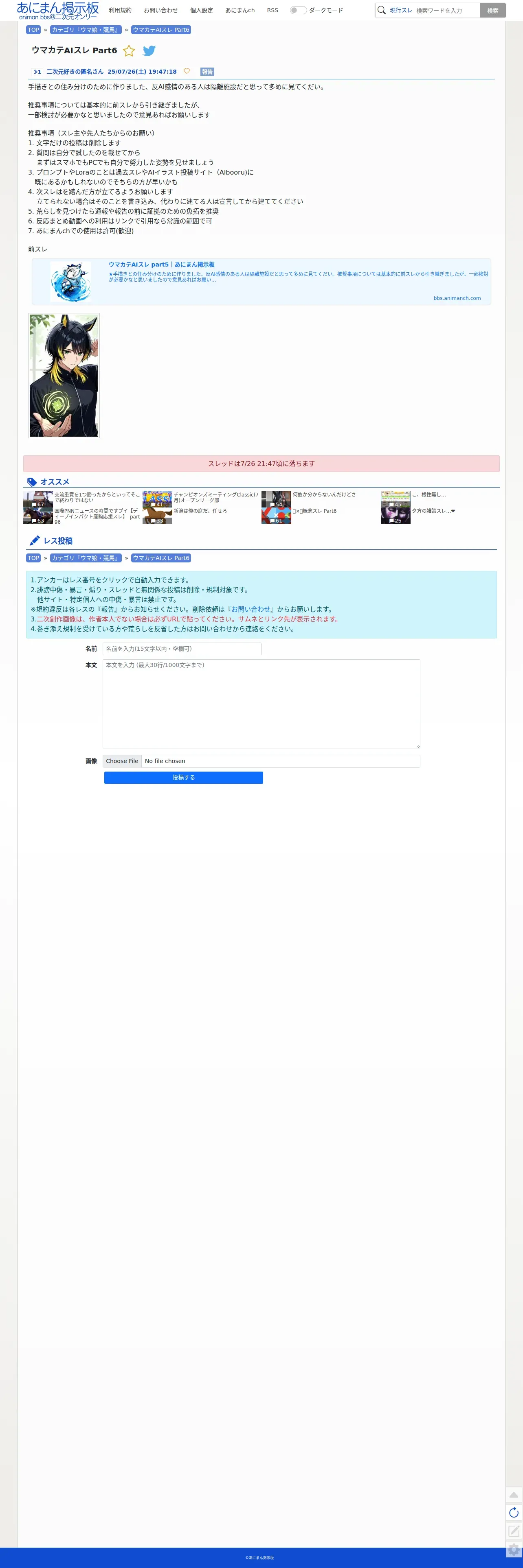Go to TOP in lower breadcrumb
Screen dimensions: 523x1568
(33, 558)
